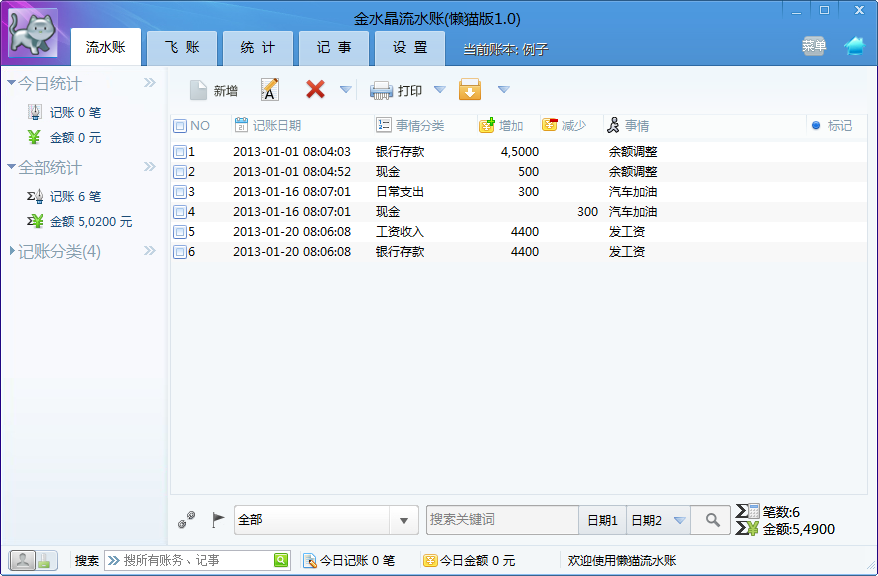878x576 pixels.
Task: Check the checkbox for record 1
Action: pos(180,152)
